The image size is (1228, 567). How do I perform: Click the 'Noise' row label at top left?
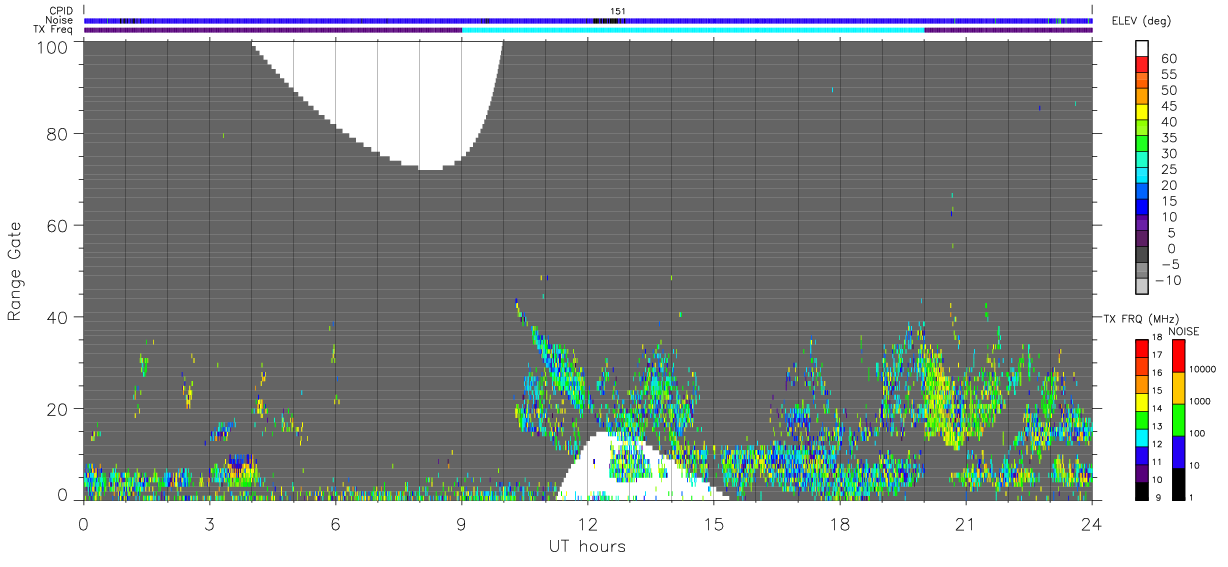pyautogui.click(x=61, y=20)
